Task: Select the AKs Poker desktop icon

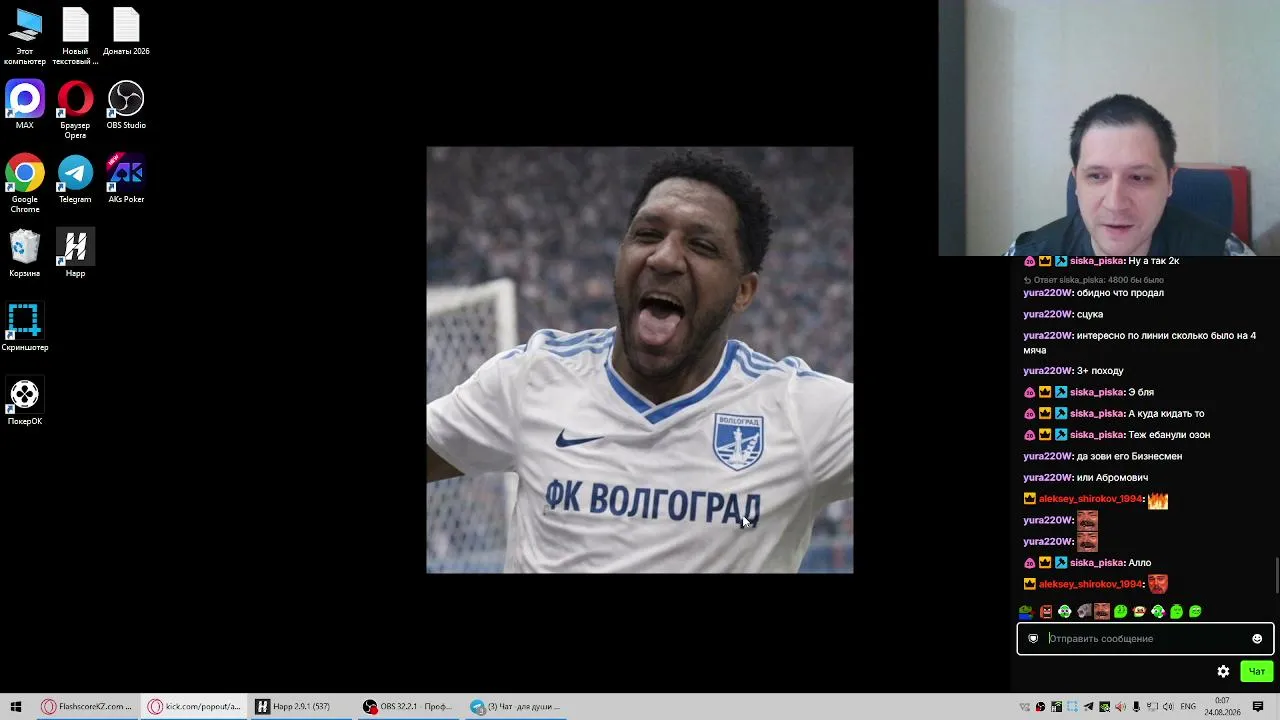Action: click(x=126, y=179)
